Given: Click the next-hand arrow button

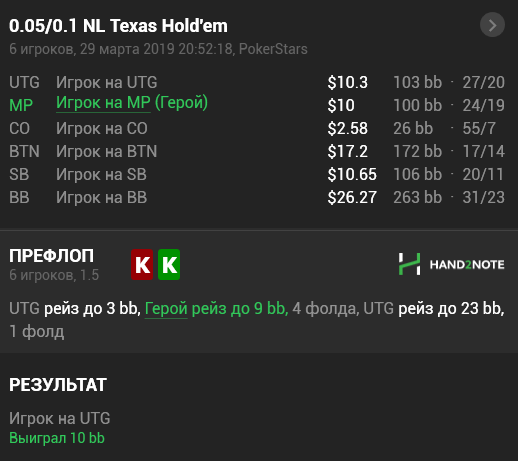Looking at the screenshot, I should click(492, 25).
